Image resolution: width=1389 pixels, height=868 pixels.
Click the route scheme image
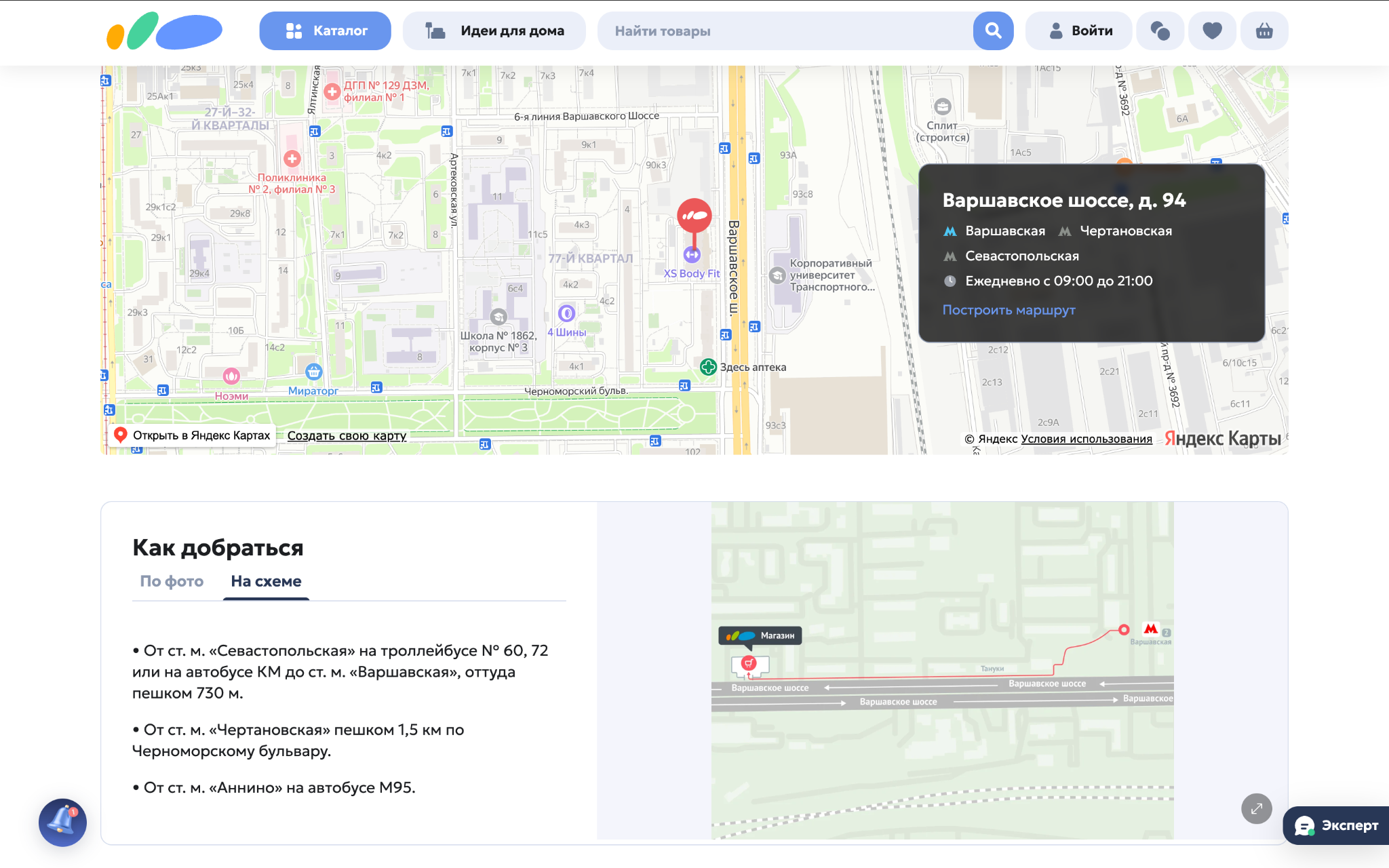coord(942,670)
